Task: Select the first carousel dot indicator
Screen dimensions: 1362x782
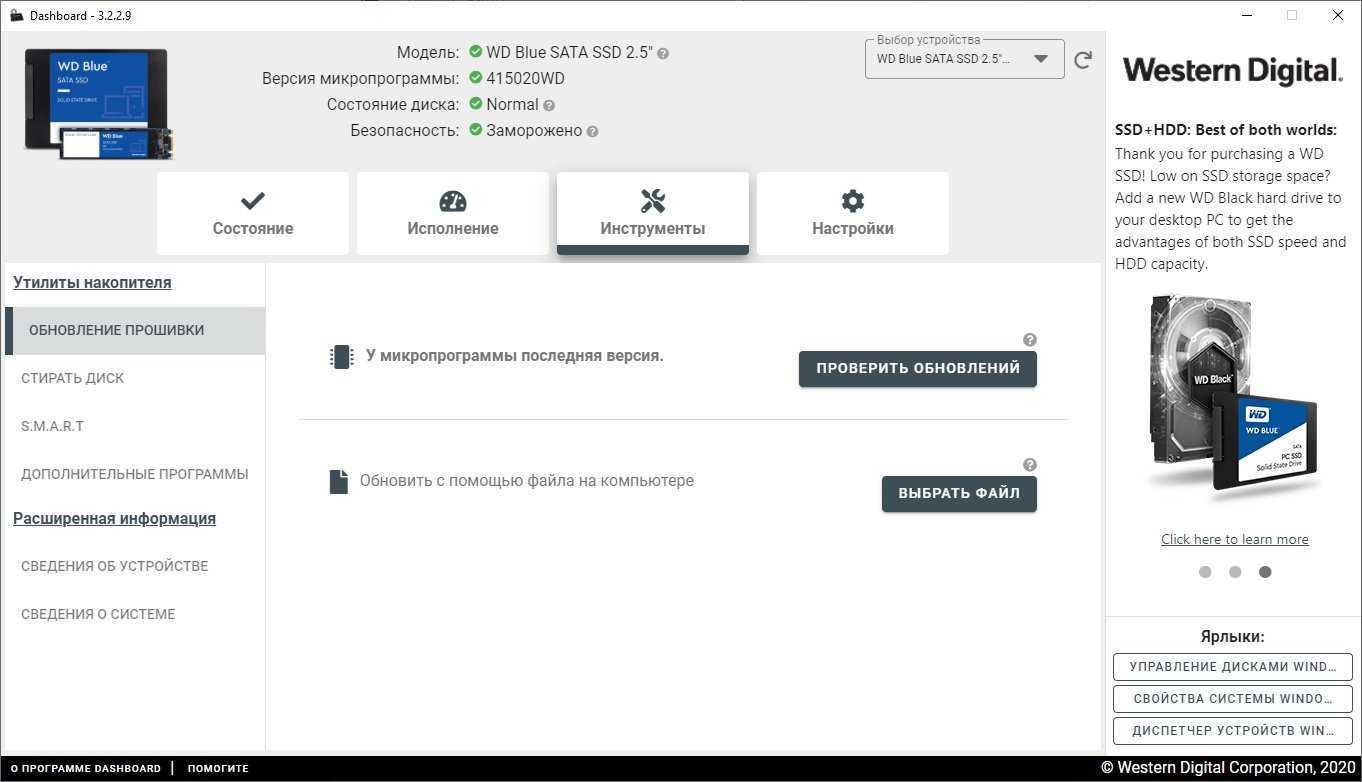Action: point(1205,572)
